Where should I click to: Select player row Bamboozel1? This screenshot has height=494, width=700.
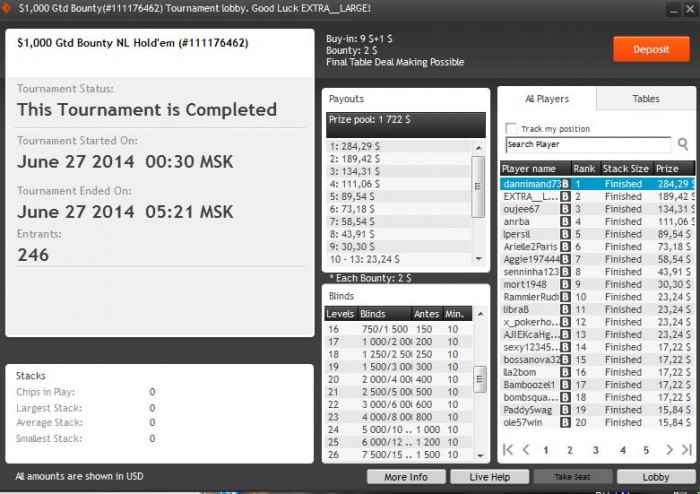pyautogui.click(x=597, y=385)
